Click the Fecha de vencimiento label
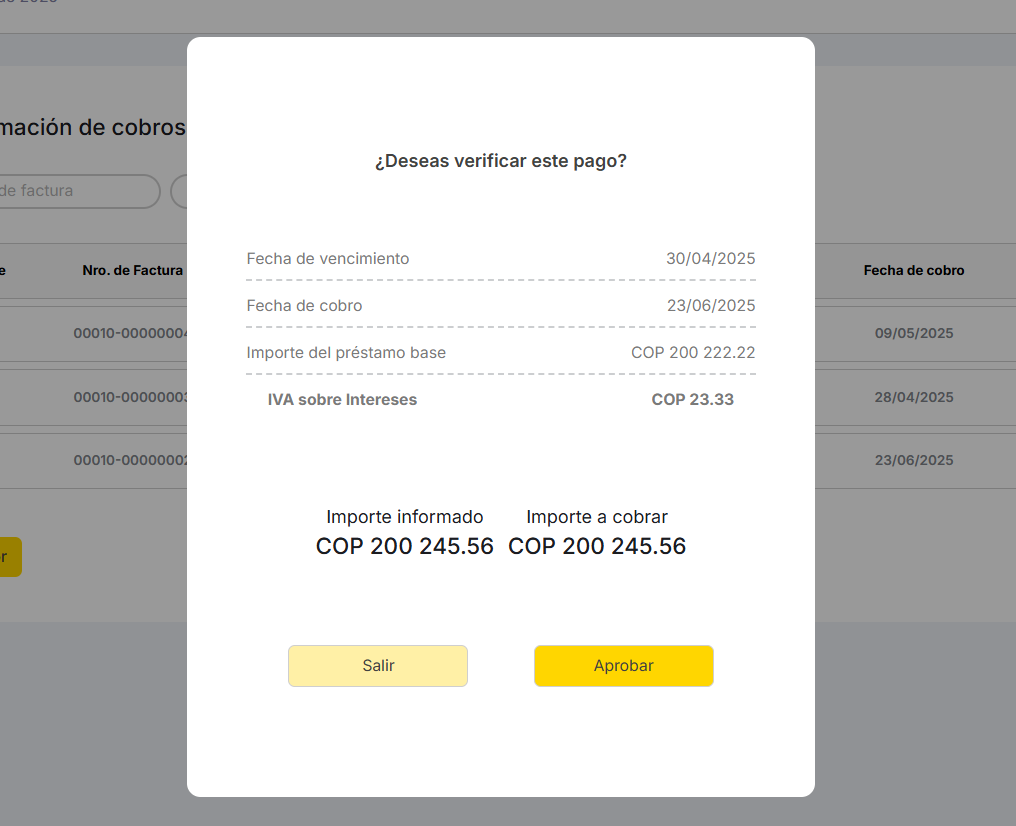 [328, 259]
